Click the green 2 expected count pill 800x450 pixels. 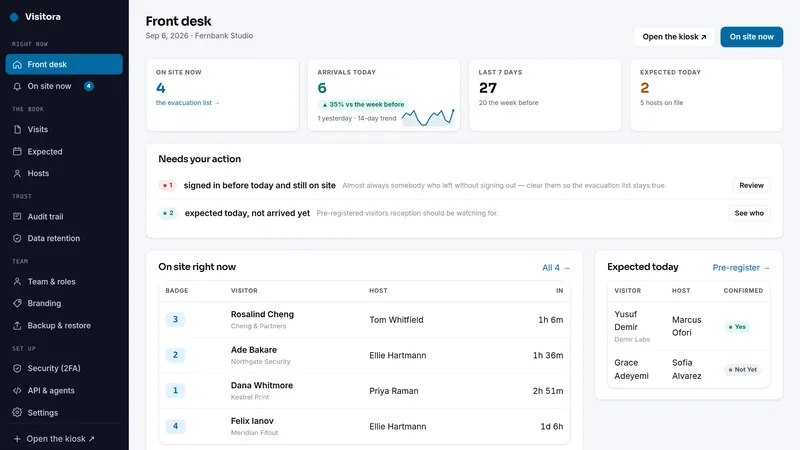pyautogui.click(x=168, y=213)
